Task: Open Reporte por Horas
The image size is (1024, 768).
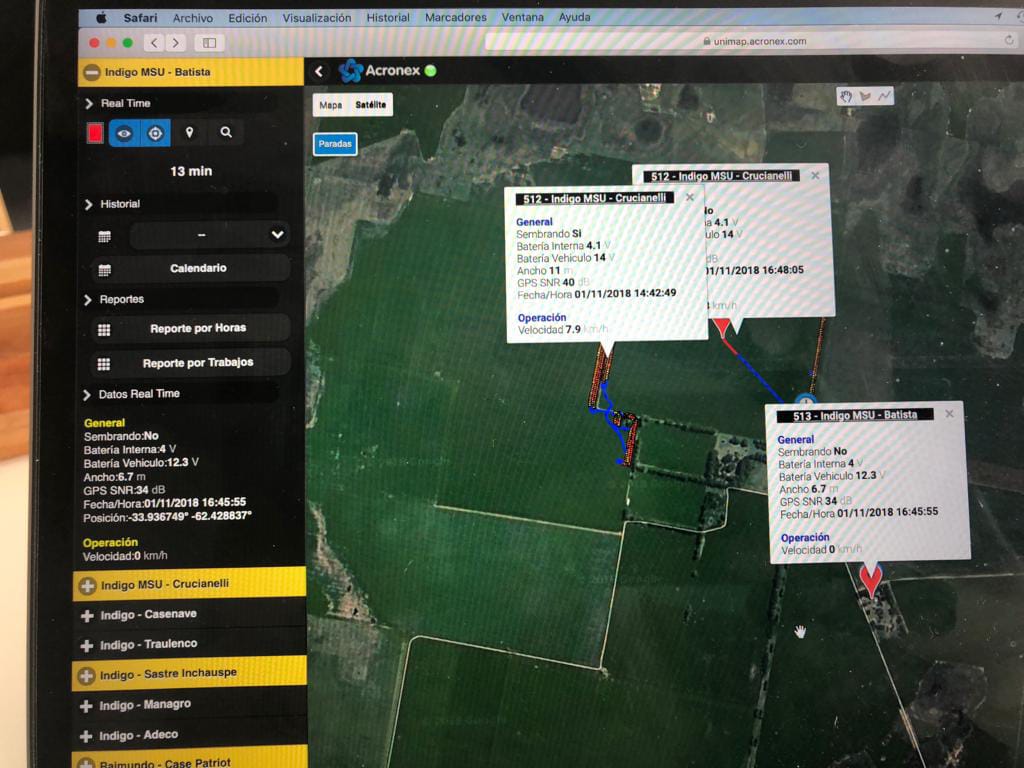Action: pyautogui.click(x=198, y=328)
